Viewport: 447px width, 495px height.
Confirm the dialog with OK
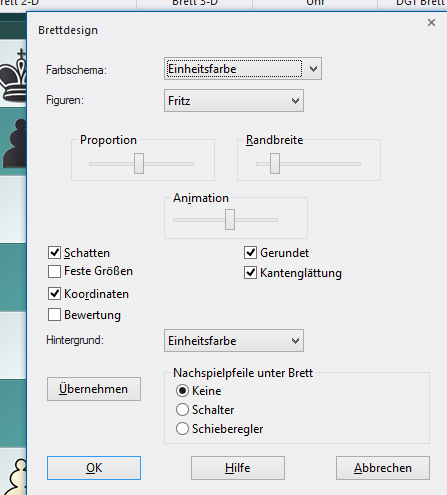pyautogui.click(x=94, y=468)
